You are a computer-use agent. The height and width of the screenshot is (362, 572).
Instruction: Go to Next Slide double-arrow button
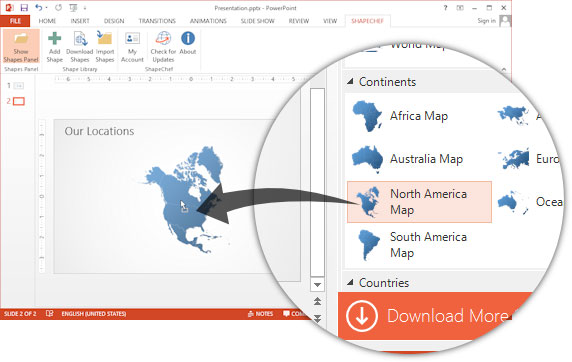click(317, 319)
